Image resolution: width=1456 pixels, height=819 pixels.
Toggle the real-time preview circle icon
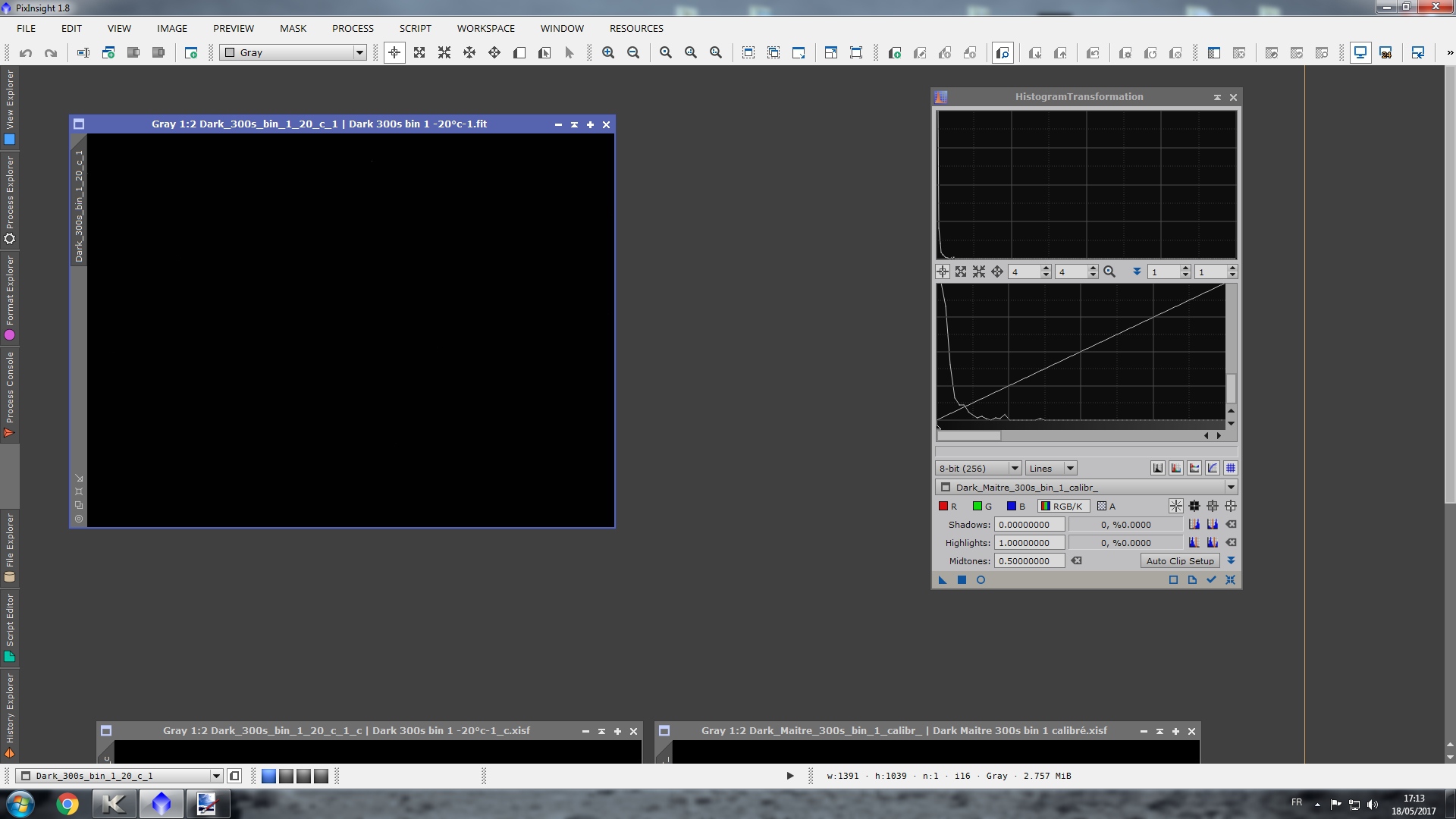click(x=981, y=580)
